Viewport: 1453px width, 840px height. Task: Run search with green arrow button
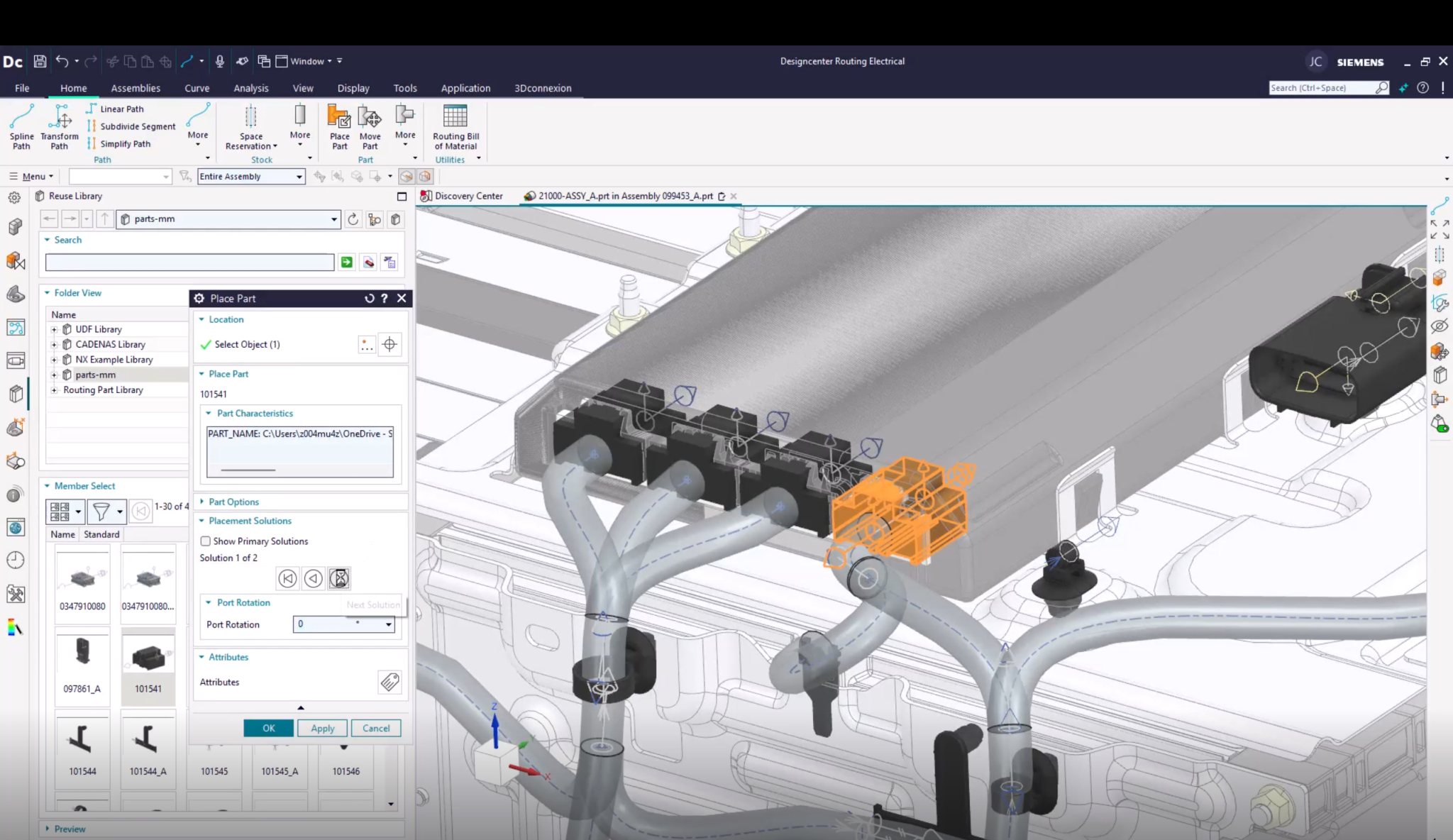[346, 262]
